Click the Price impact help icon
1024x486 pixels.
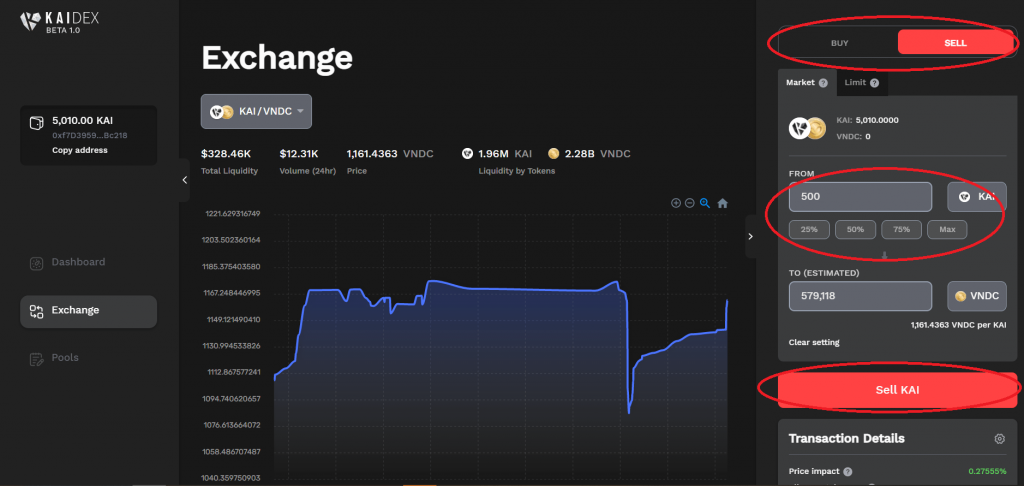[x=848, y=471]
